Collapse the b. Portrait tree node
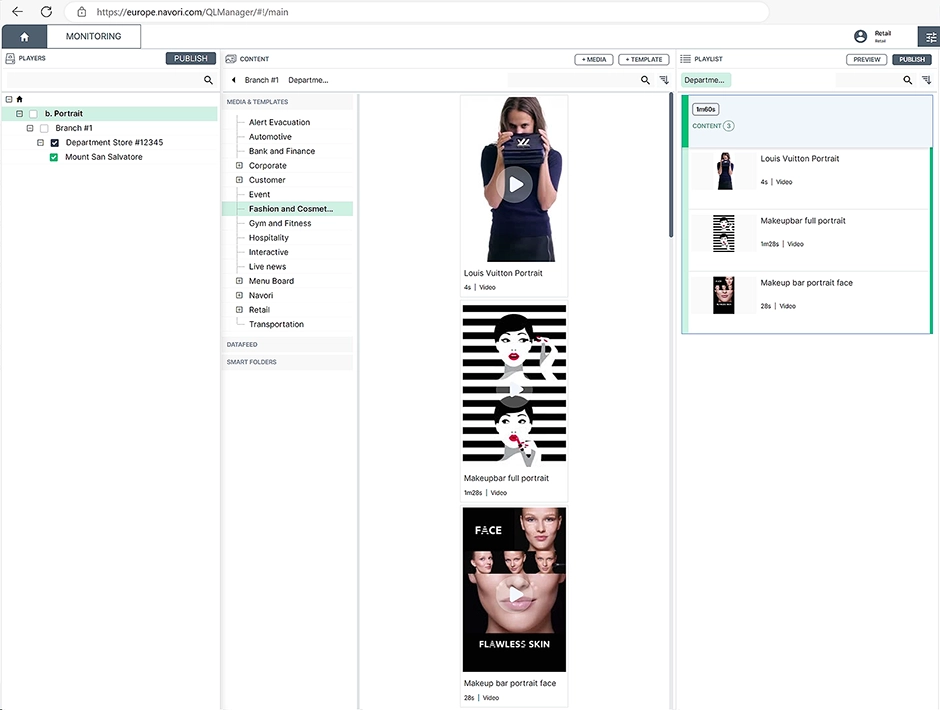Image resolution: width=940 pixels, height=710 pixels. pos(19,113)
